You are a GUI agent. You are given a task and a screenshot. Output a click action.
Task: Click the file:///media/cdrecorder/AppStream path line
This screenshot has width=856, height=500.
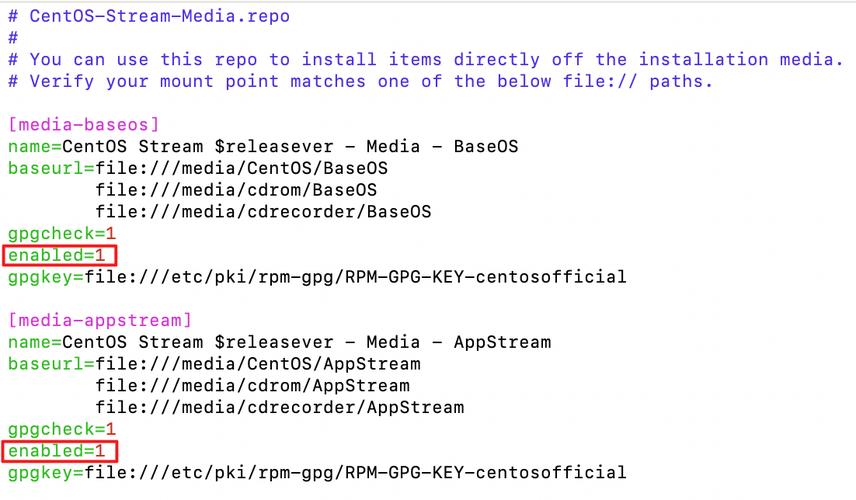(x=280, y=408)
